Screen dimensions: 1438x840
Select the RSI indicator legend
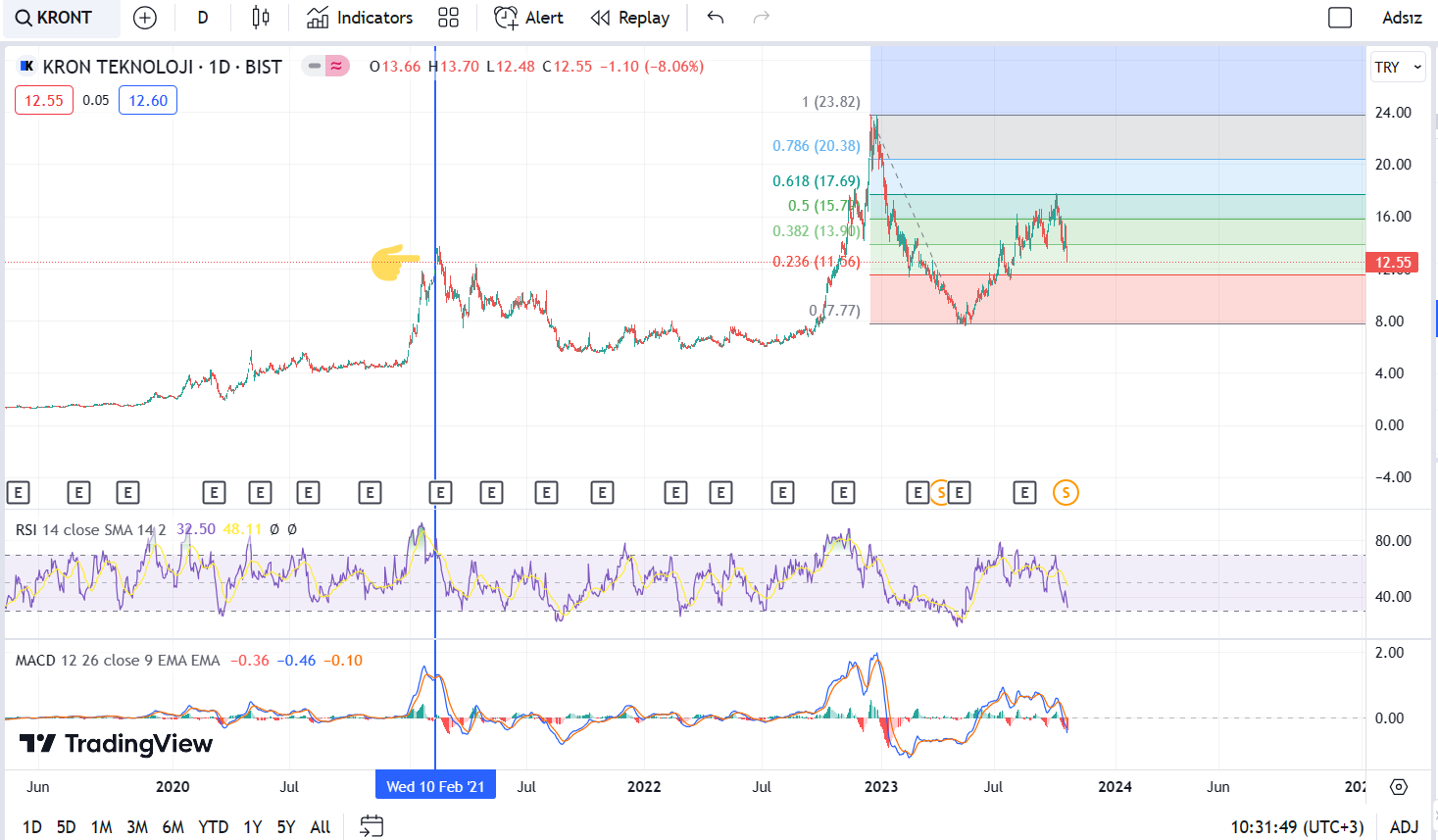[91, 529]
